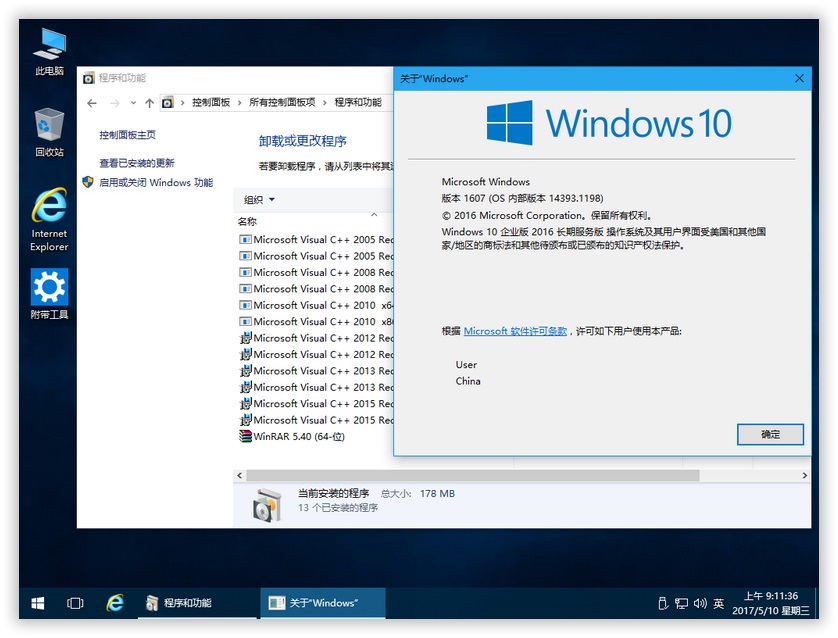838x638 pixels.
Task: Go up one level with up arrow
Action: click(x=149, y=103)
